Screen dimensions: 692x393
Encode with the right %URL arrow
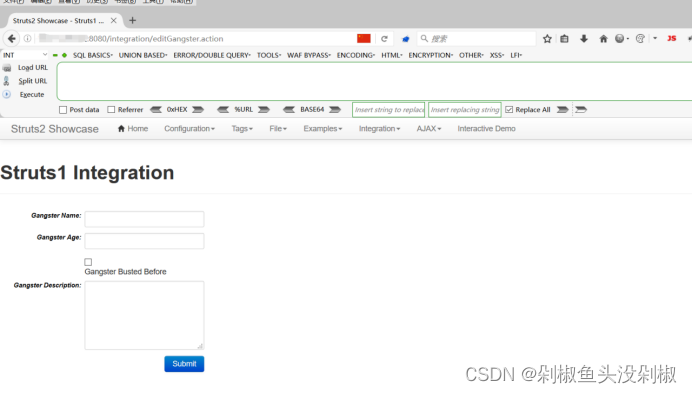[x=263, y=110]
